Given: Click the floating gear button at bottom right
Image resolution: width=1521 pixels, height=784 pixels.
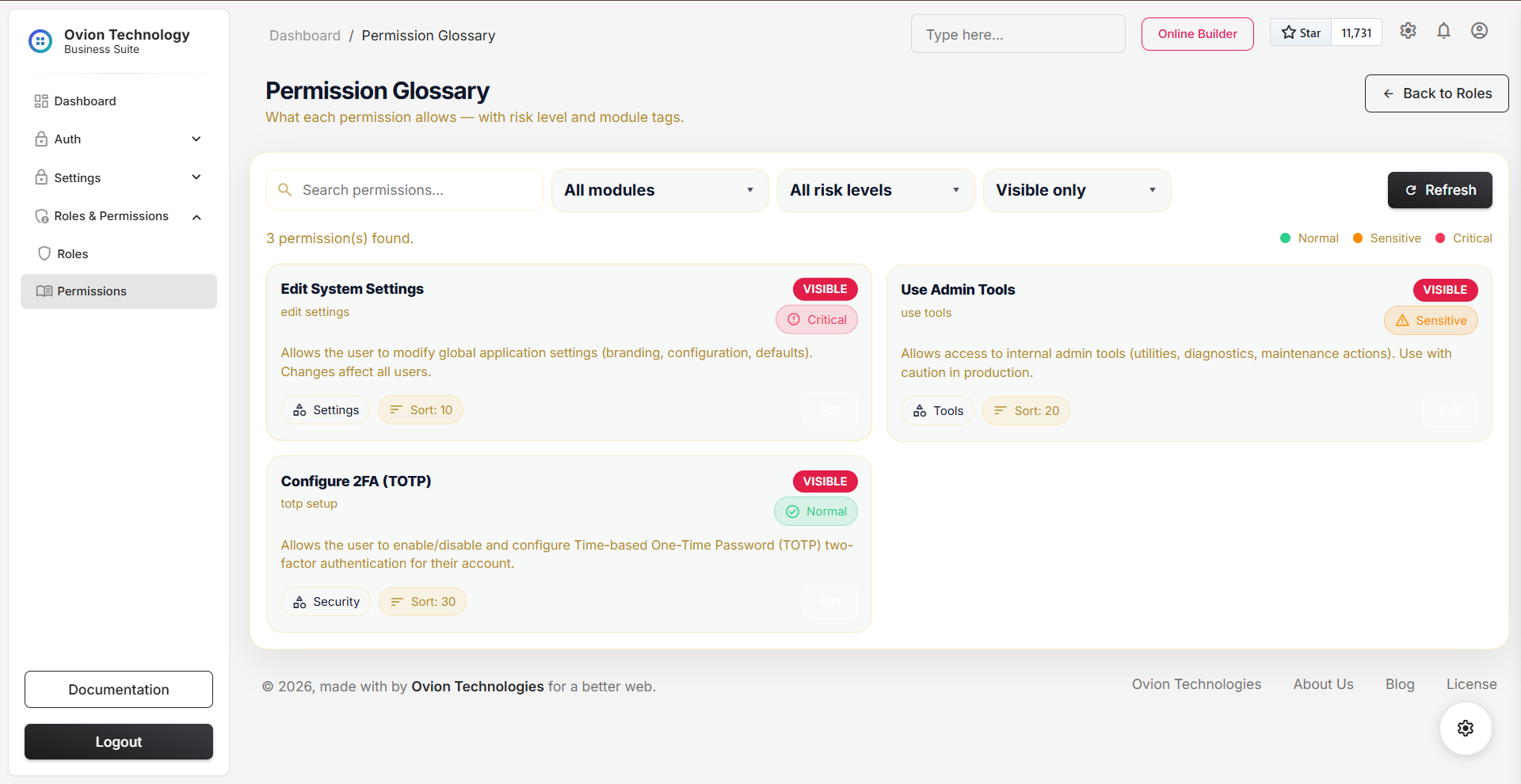Looking at the screenshot, I should pos(1465,729).
